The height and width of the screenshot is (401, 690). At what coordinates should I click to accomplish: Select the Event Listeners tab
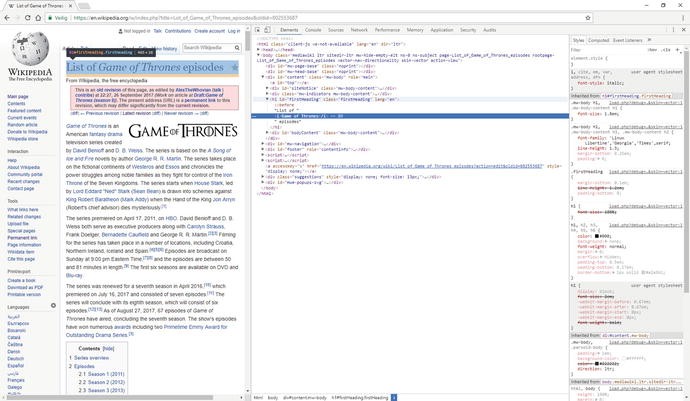628,40
